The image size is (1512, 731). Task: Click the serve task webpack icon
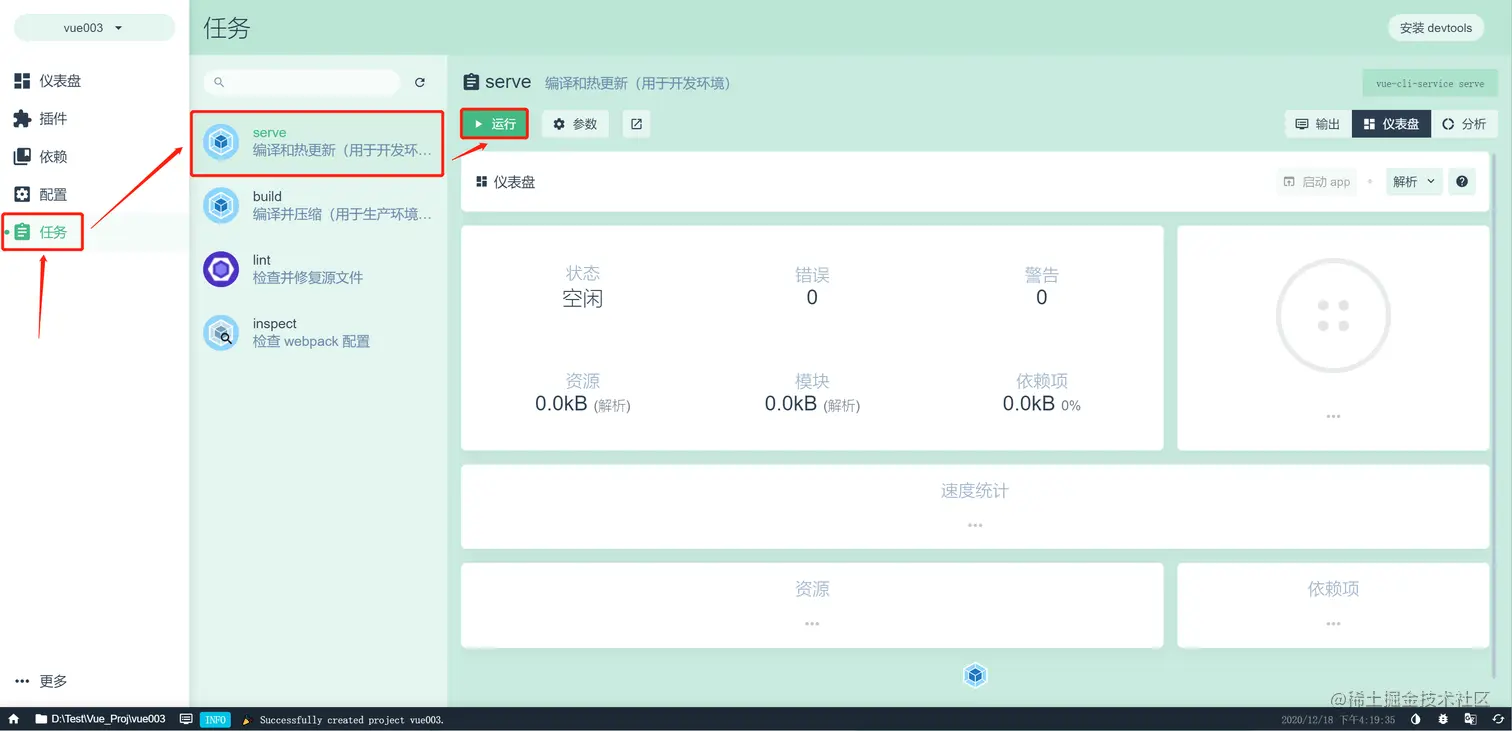pos(221,142)
